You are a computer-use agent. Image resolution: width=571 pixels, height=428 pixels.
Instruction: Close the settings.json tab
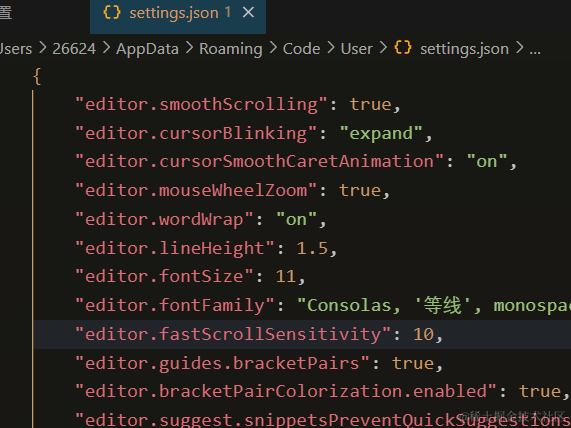tap(248, 13)
